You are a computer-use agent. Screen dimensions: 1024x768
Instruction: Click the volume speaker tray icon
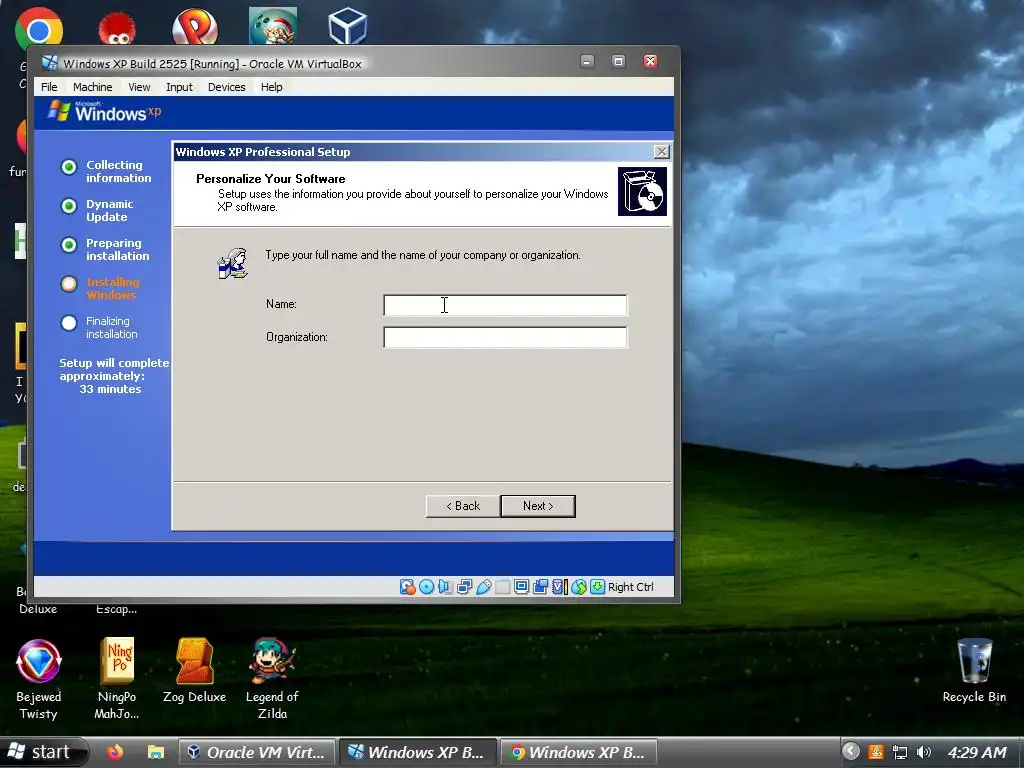(x=923, y=752)
